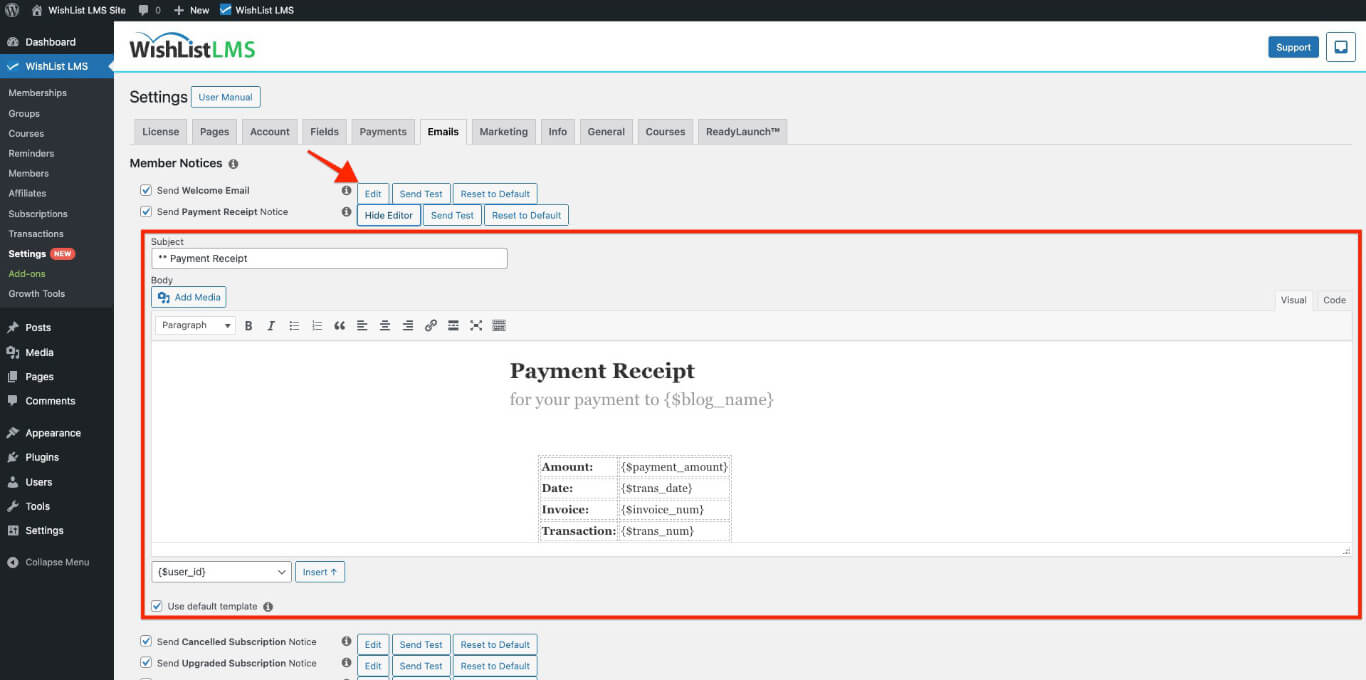Toggle bold formatting in the editor toolbar
The width and height of the screenshot is (1366, 680).
(248, 325)
